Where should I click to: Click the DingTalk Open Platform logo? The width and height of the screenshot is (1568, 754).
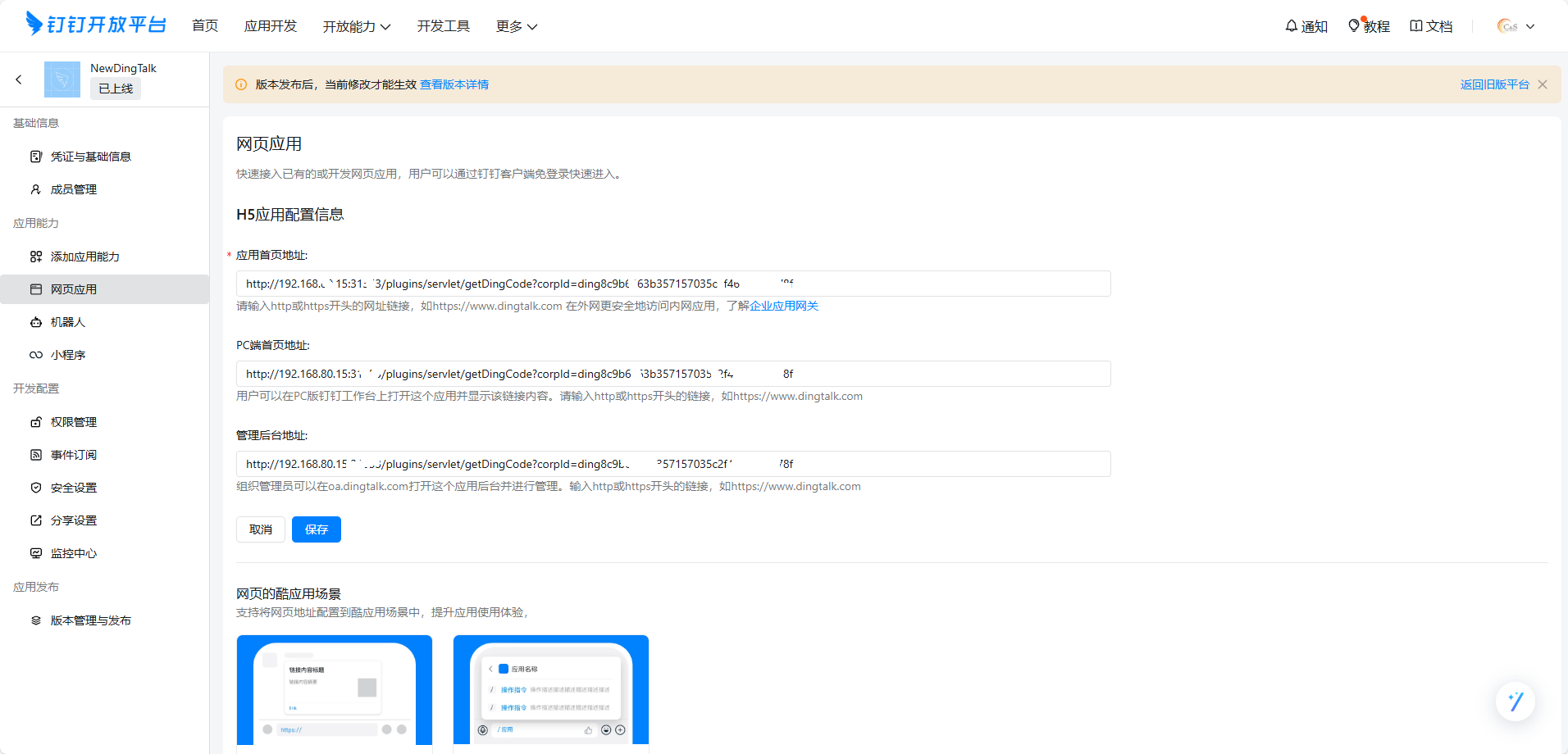[96, 25]
